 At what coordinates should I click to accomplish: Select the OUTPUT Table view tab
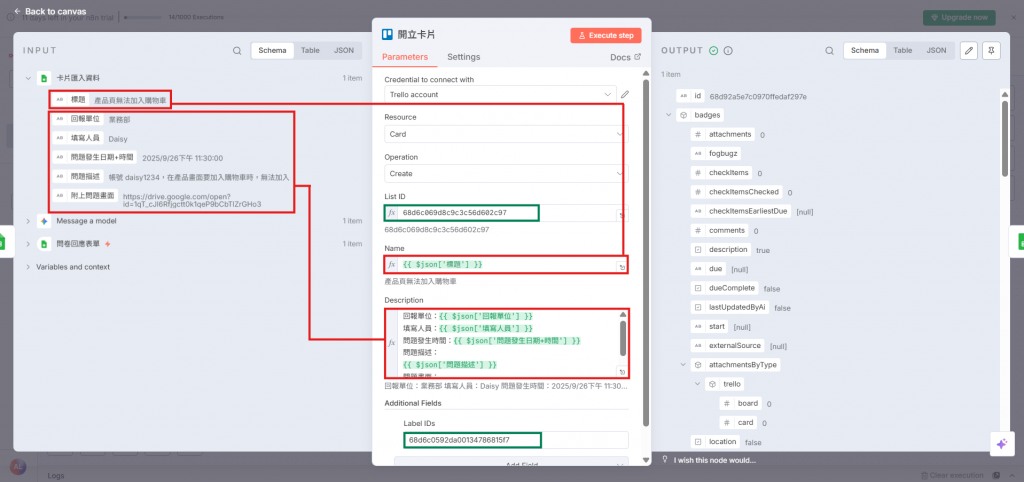coord(903,50)
